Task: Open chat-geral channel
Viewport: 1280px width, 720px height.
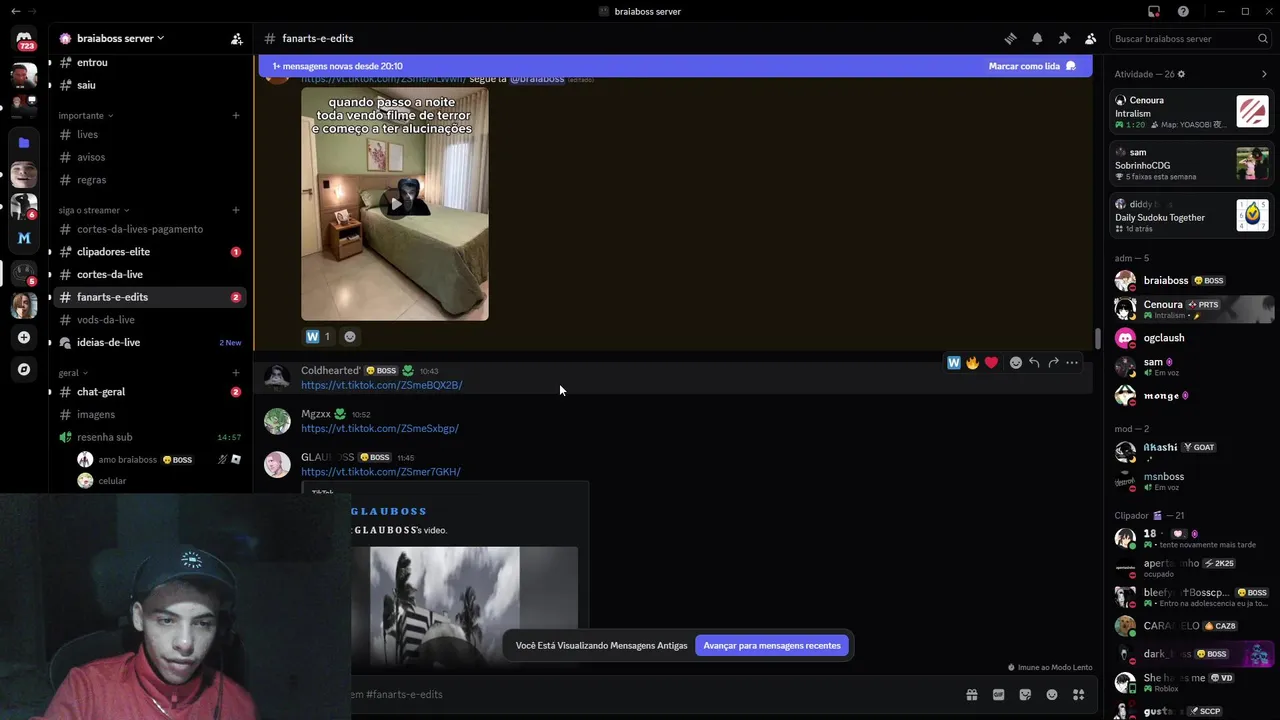Action: tap(150, 392)
